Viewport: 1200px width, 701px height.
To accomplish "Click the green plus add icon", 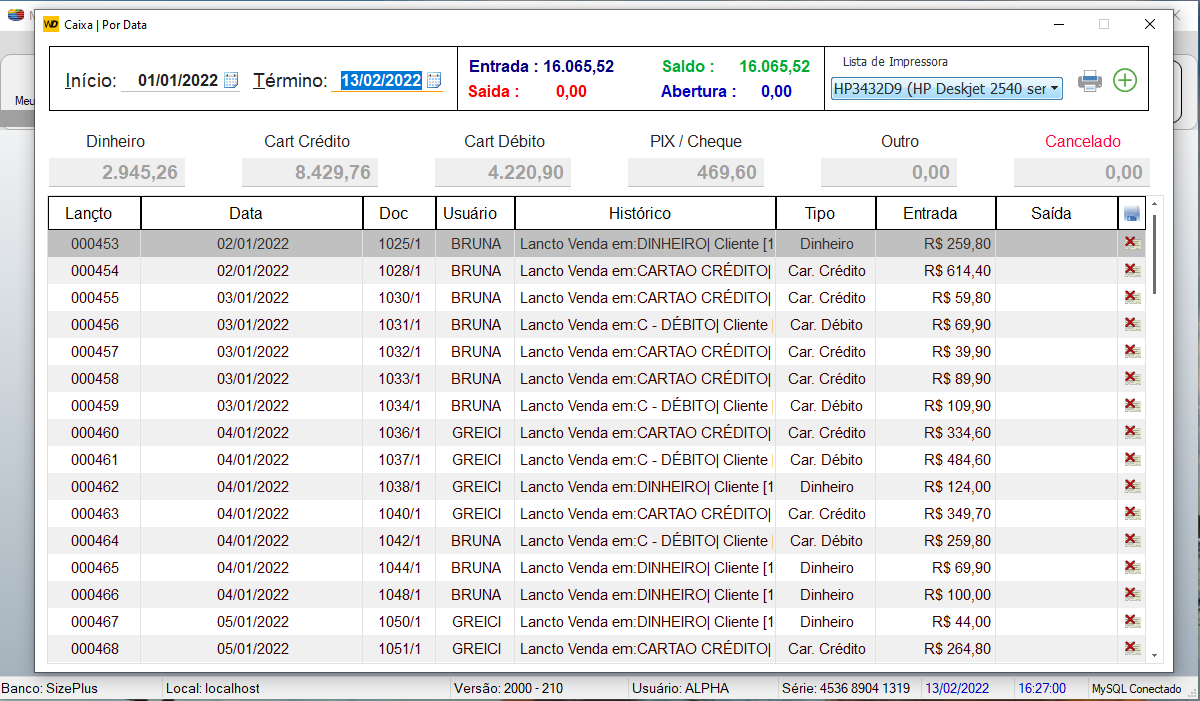I will [1125, 80].
